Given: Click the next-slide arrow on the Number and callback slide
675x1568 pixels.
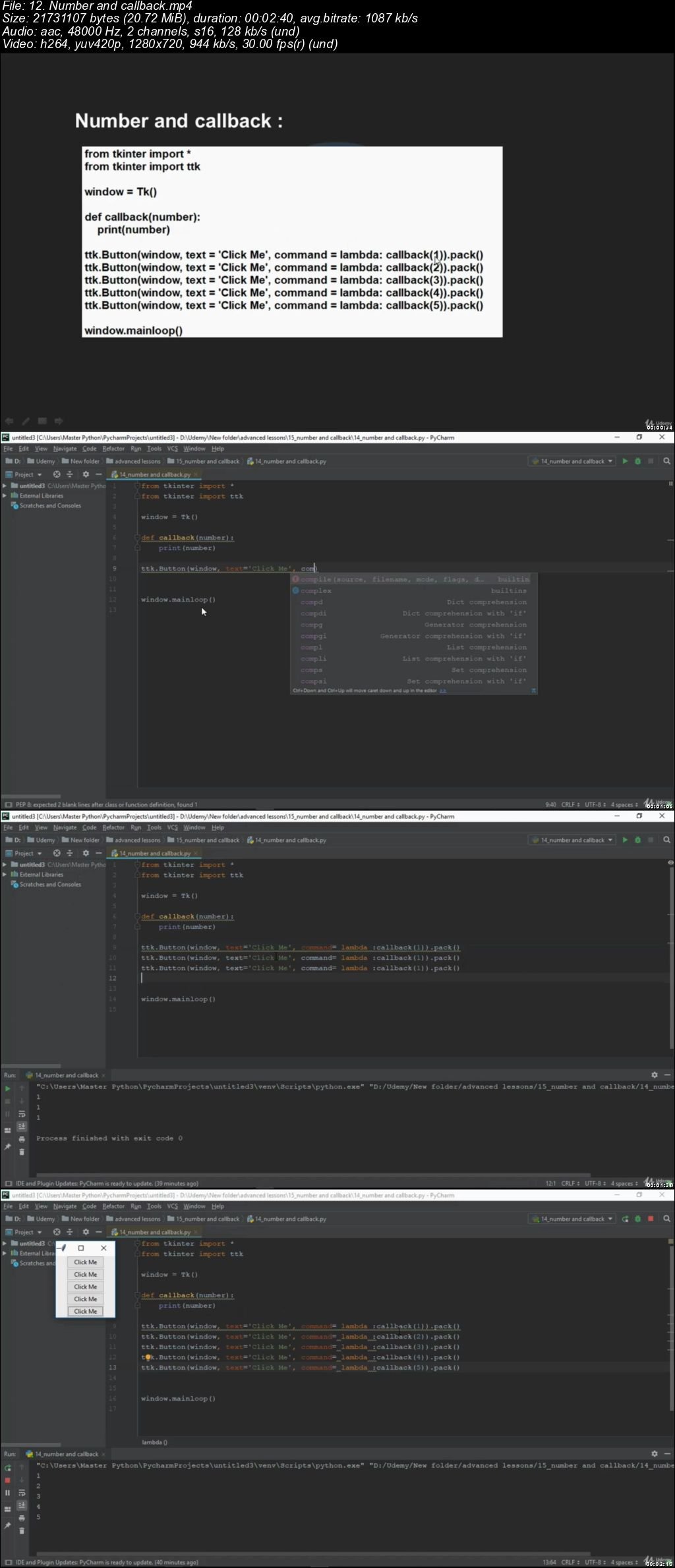Looking at the screenshot, I should point(59,420).
